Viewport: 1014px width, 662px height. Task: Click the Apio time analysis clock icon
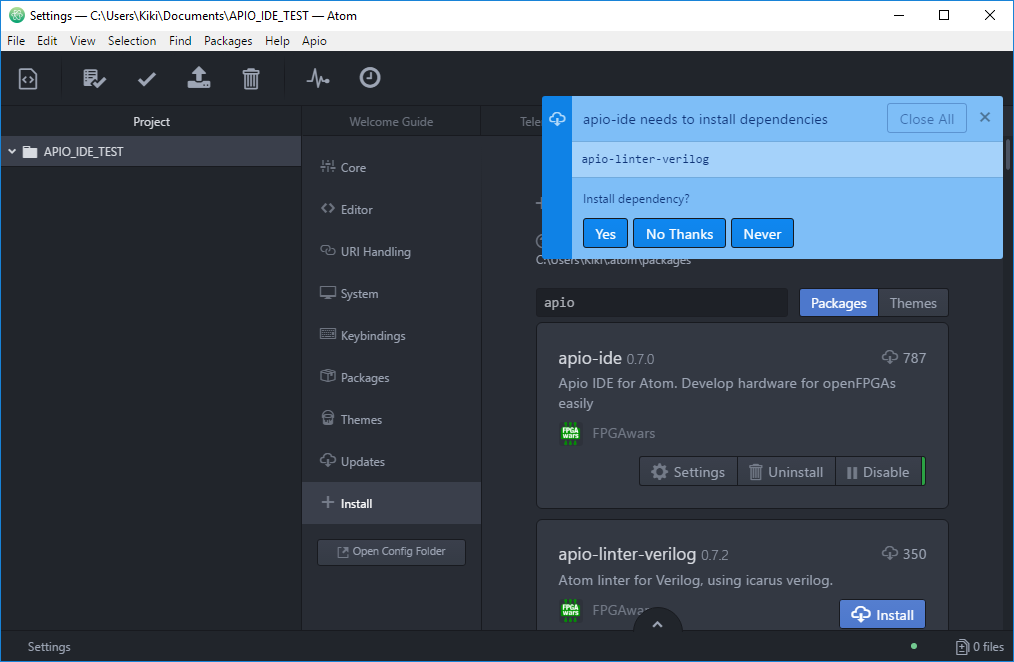[x=370, y=78]
